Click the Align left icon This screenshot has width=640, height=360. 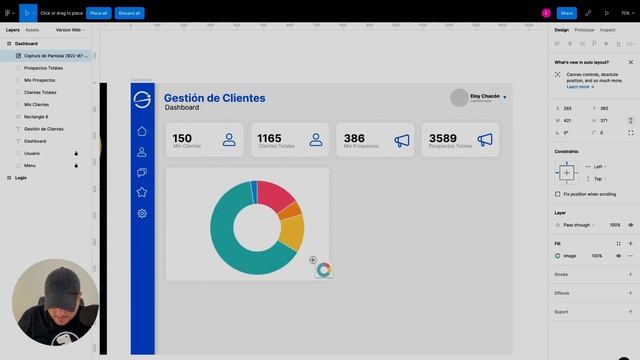[x=557, y=44]
